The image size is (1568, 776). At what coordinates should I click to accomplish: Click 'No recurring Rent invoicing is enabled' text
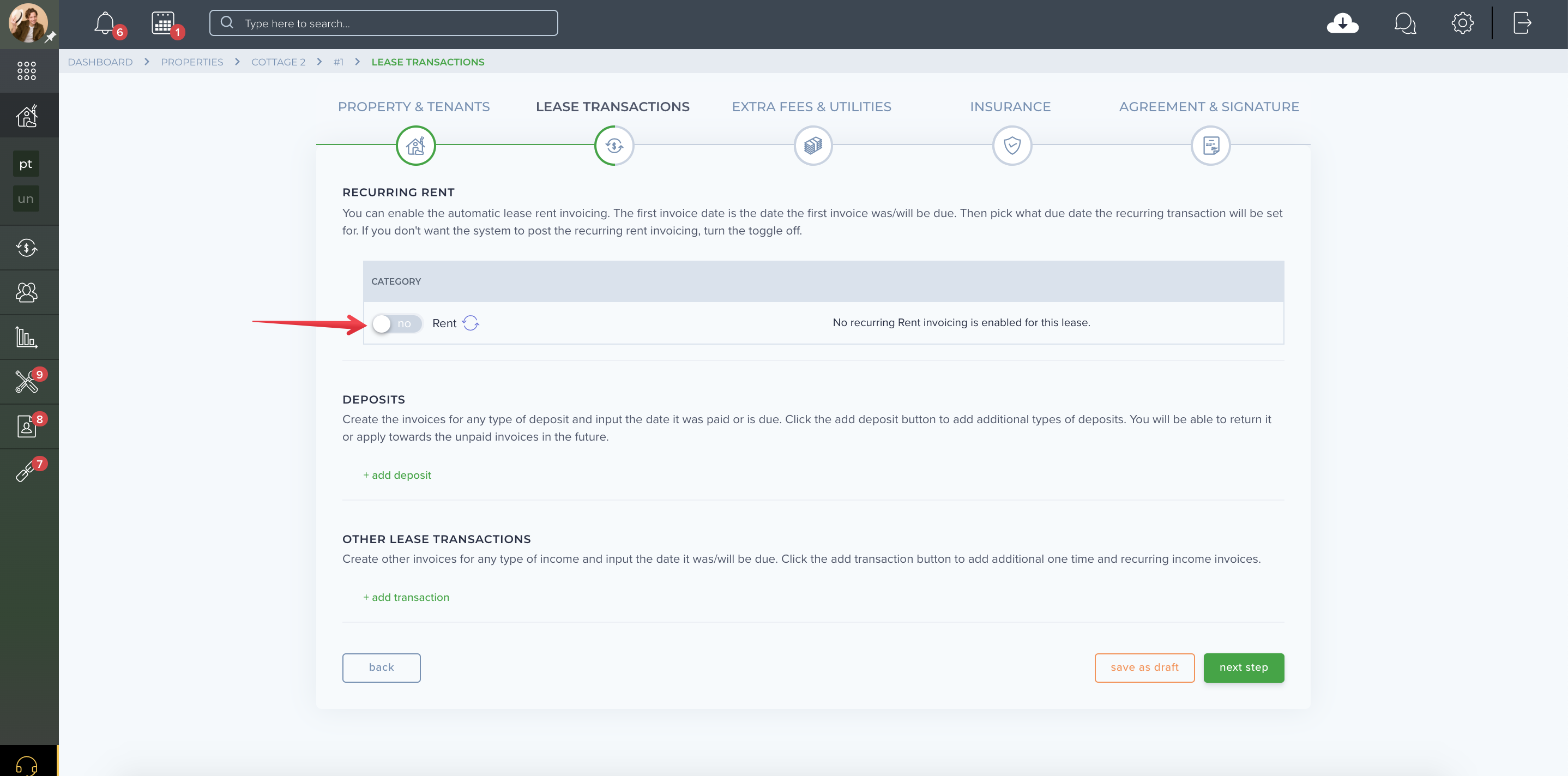961,322
